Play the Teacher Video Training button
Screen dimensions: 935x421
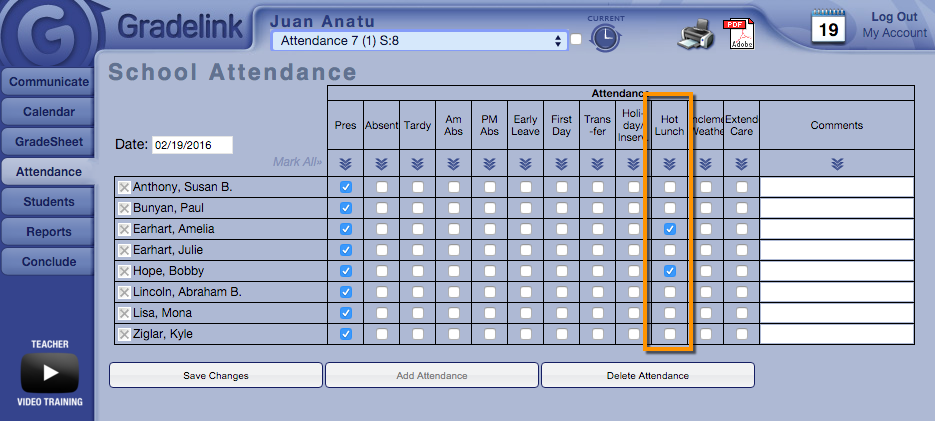(x=49, y=374)
